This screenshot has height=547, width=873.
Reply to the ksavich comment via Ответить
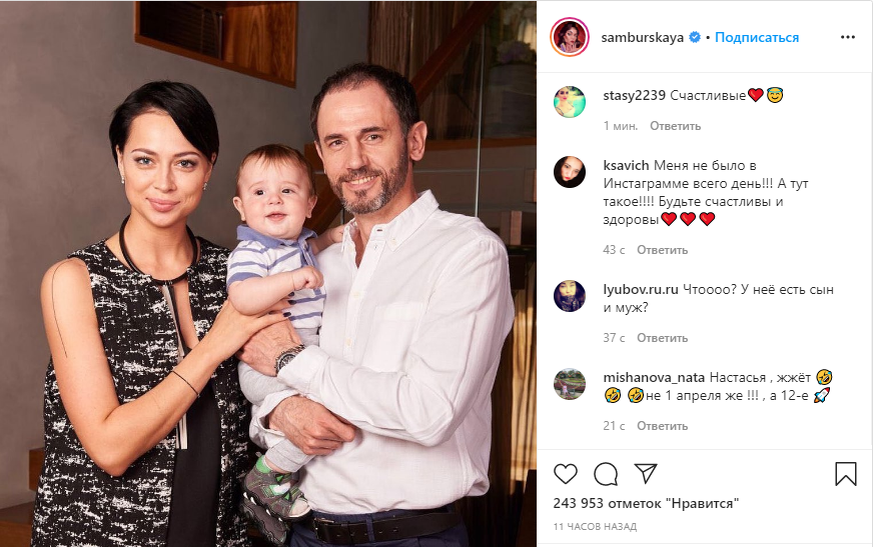point(662,250)
